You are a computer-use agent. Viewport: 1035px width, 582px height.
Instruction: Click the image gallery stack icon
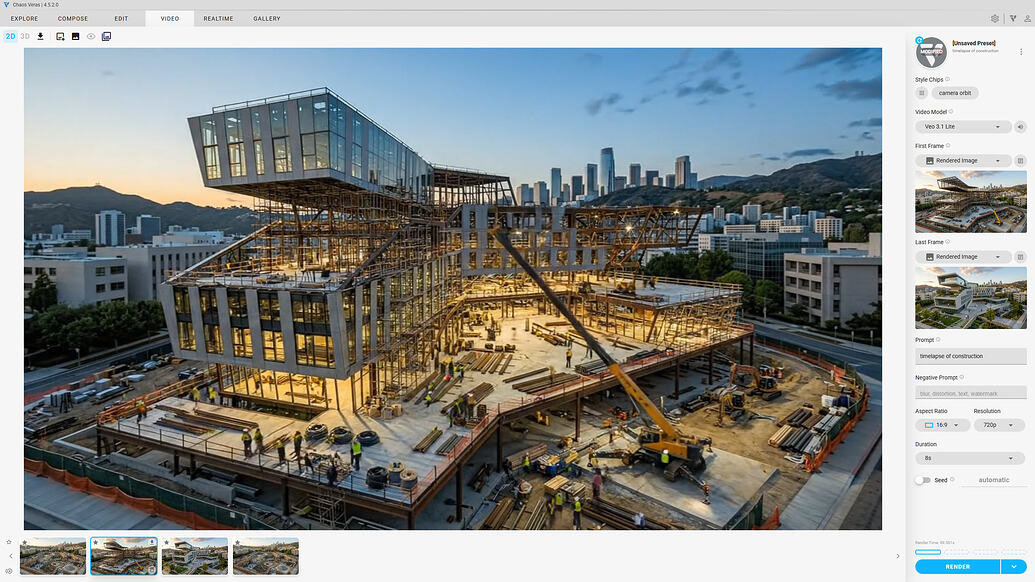[x=106, y=36]
